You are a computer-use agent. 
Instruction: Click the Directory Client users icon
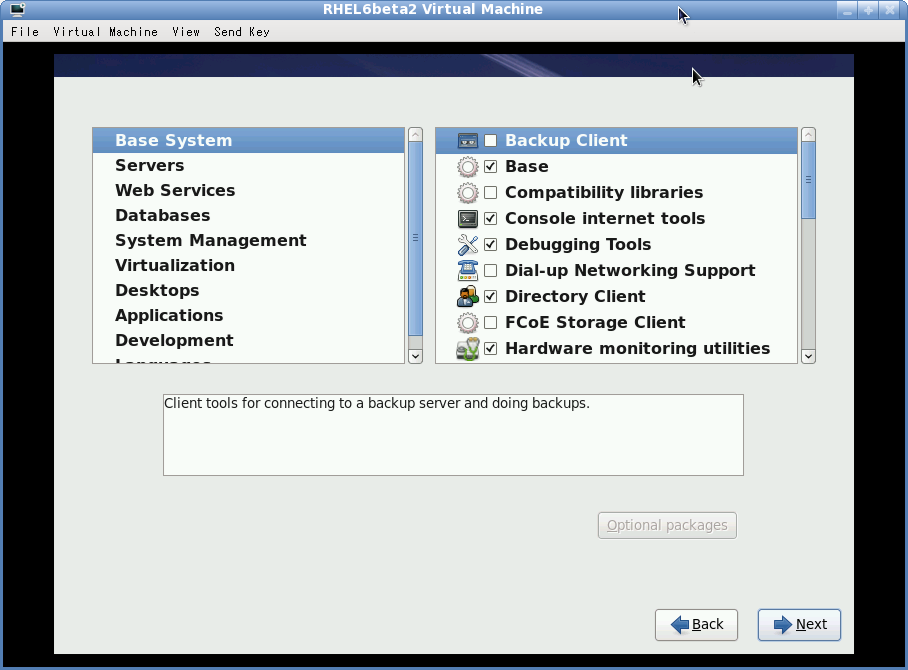click(467, 296)
